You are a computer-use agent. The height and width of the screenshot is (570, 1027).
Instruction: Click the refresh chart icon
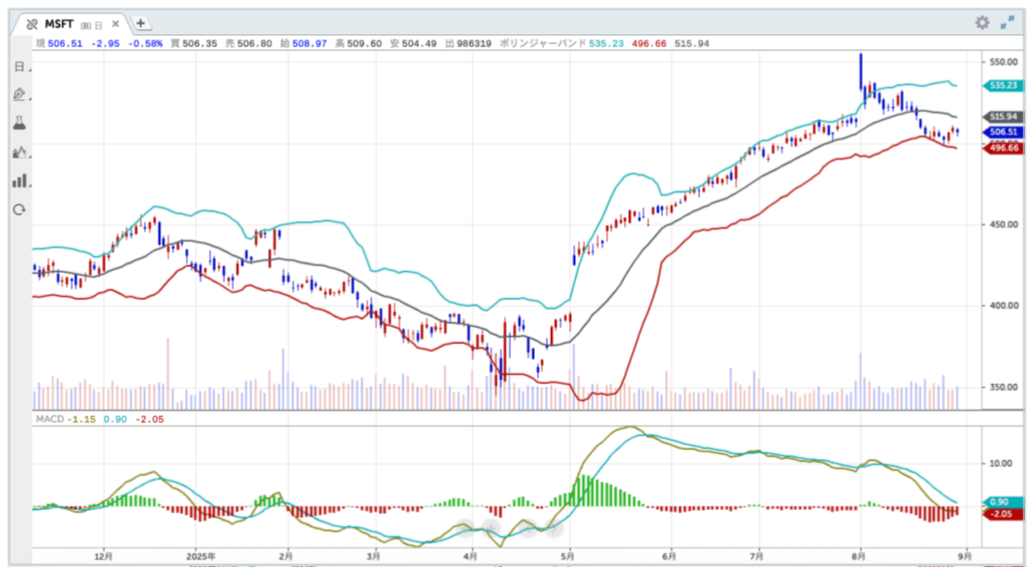(19, 210)
